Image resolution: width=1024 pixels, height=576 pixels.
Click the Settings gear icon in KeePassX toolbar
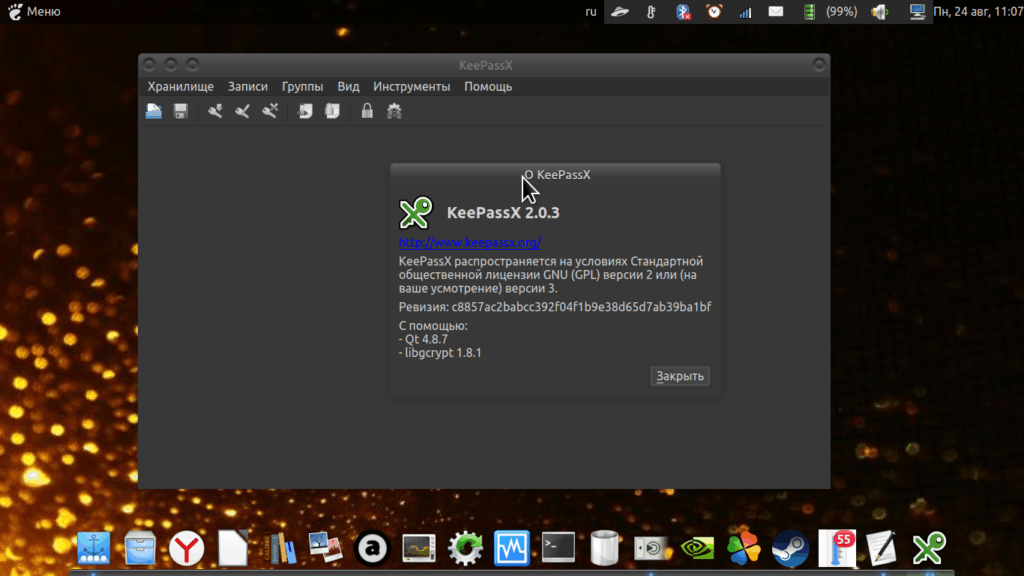click(394, 111)
